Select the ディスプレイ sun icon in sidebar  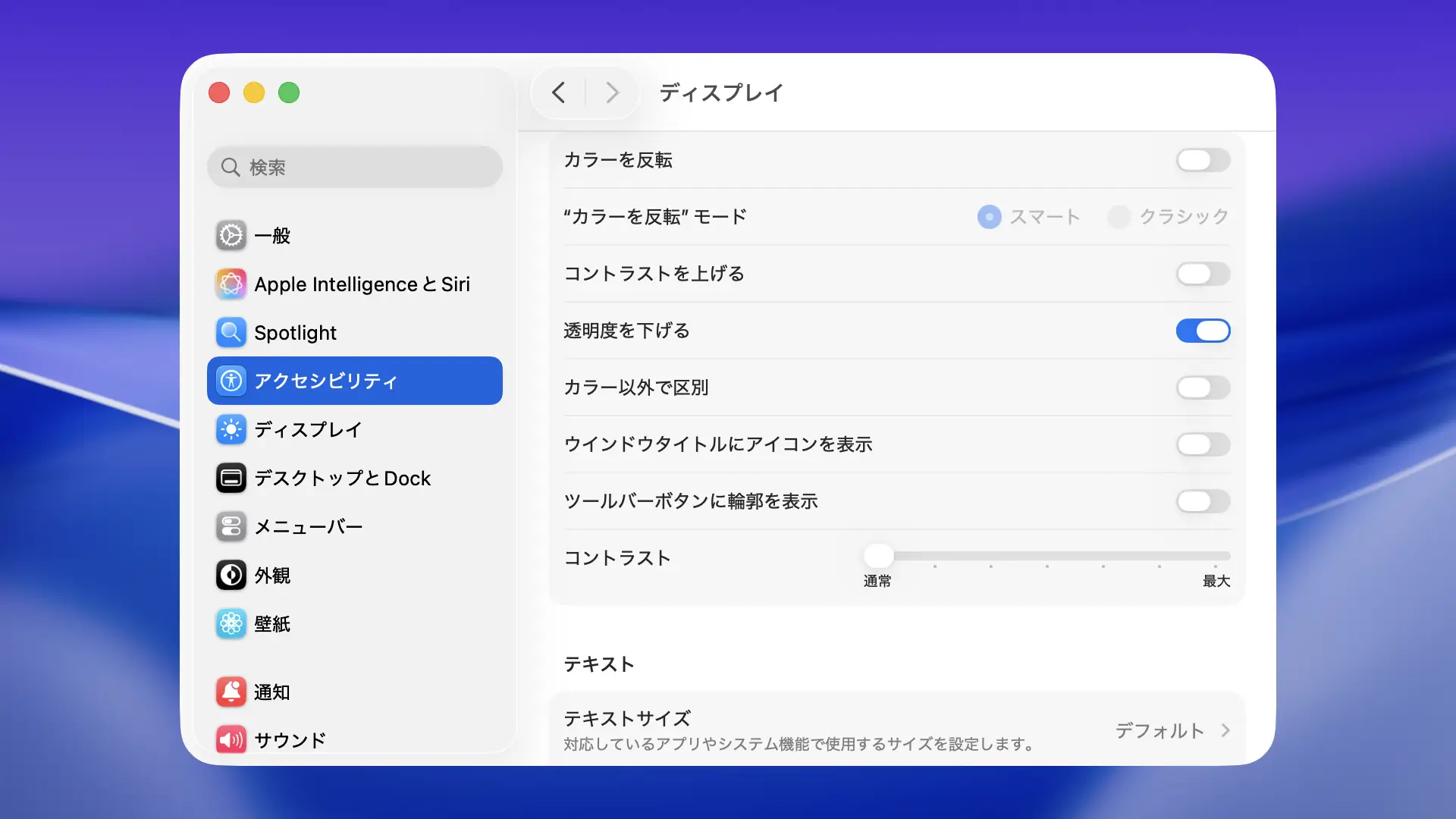(231, 430)
